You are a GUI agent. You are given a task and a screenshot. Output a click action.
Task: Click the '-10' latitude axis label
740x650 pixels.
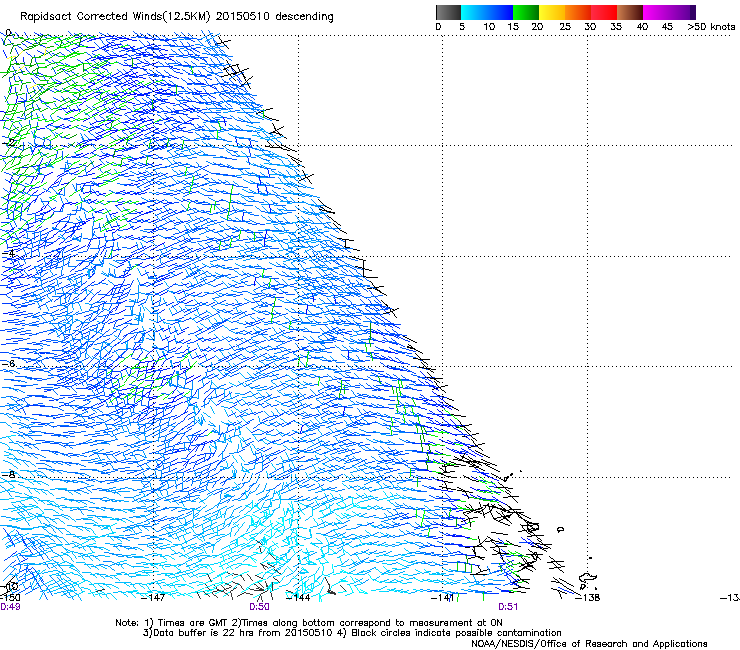click(9, 587)
